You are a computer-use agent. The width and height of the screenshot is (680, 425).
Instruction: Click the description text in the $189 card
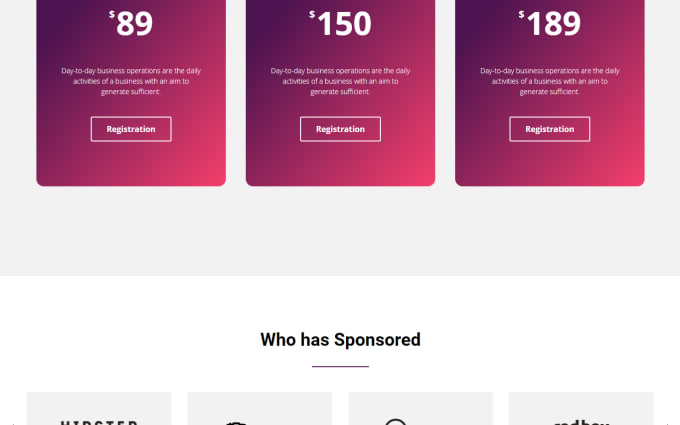click(549, 81)
